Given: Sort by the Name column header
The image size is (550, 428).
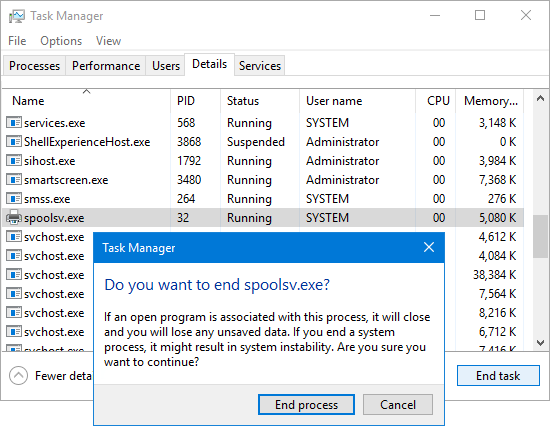Looking at the screenshot, I should [86, 101].
